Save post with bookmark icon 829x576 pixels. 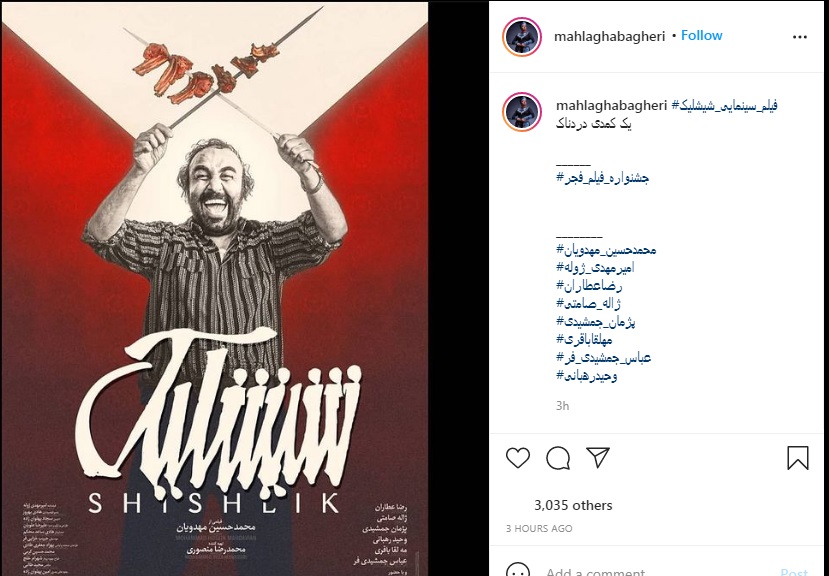click(798, 458)
